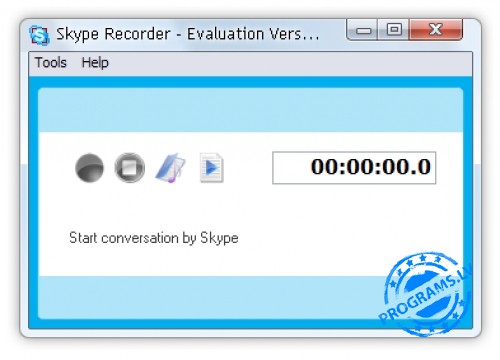500x360 pixels.
Task: Open the Help menu
Action: (x=95, y=63)
